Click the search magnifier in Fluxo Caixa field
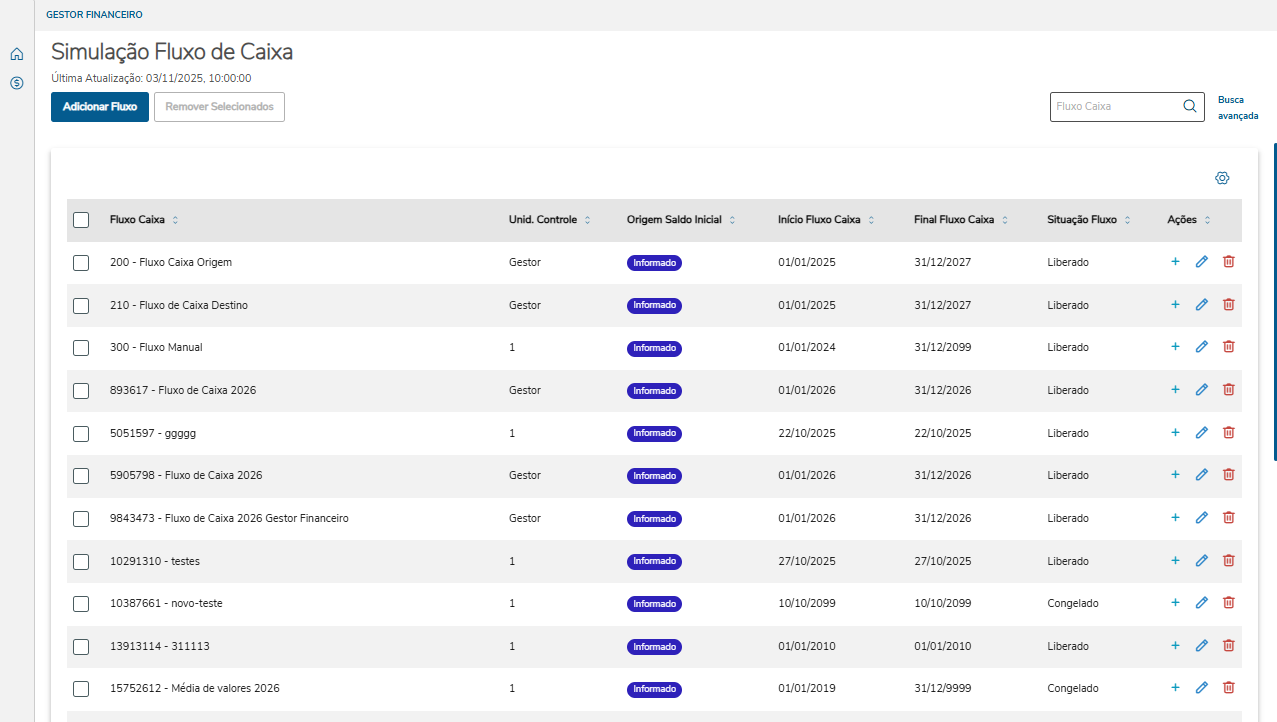 click(x=1190, y=106)
